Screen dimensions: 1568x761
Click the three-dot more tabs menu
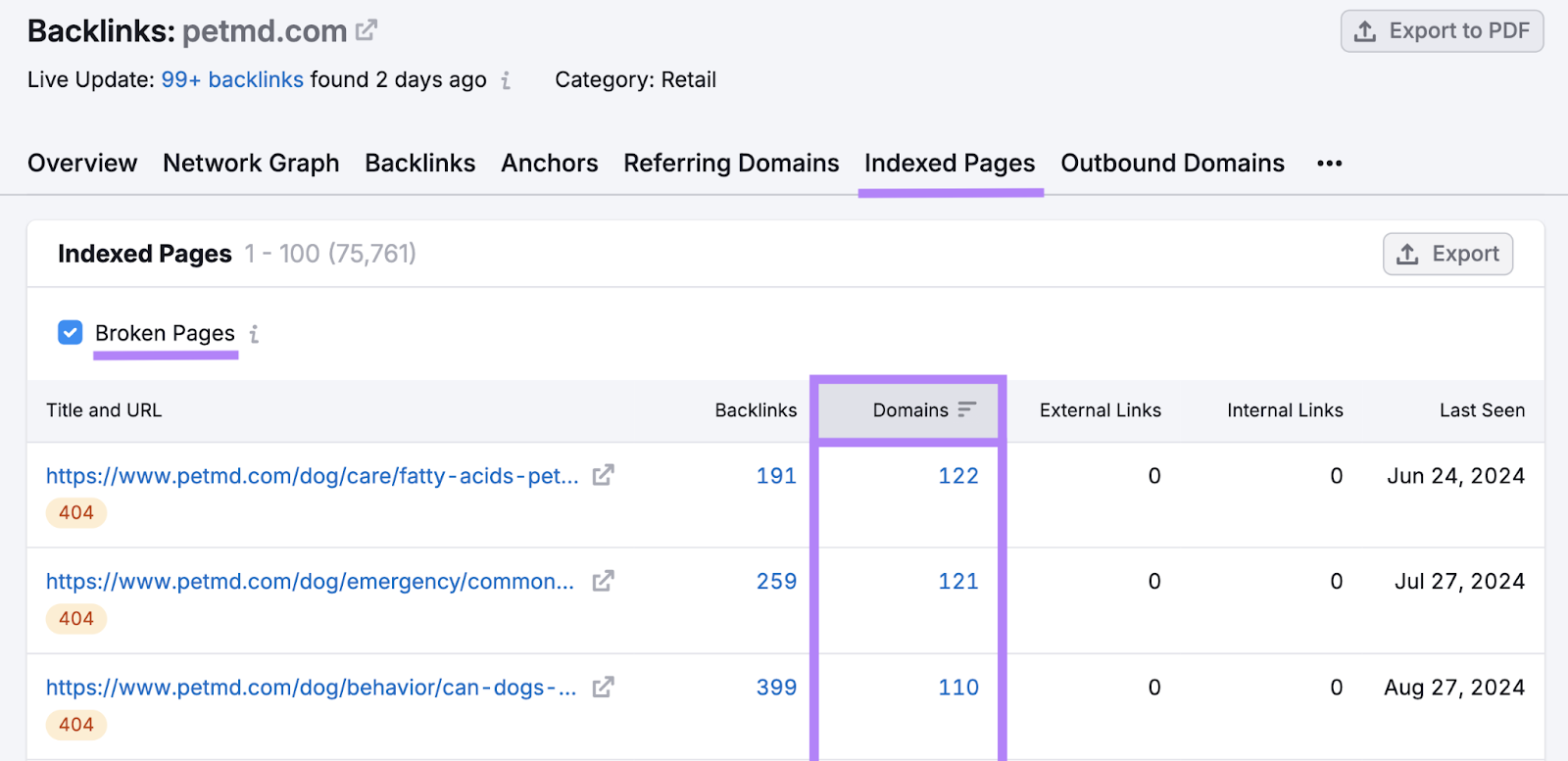1330,164
